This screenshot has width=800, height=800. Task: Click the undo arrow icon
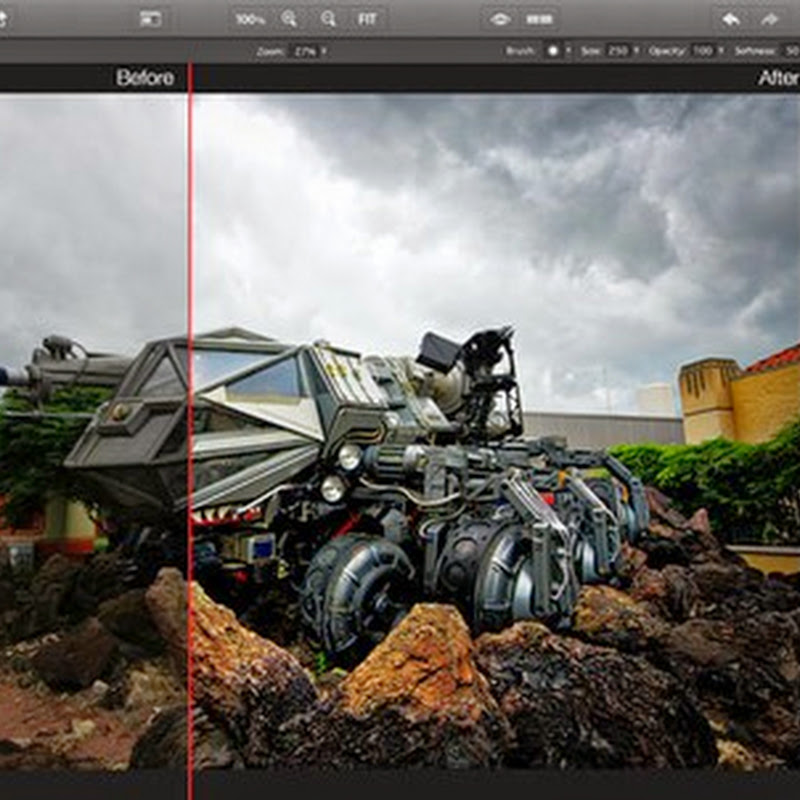731,19
